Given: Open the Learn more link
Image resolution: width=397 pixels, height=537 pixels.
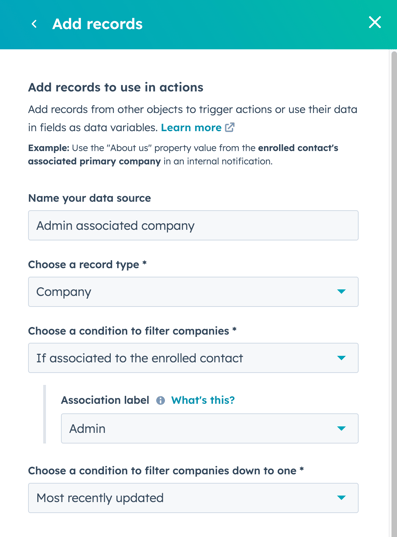Looking at the screenshot, I should click(x=191, y=127).
